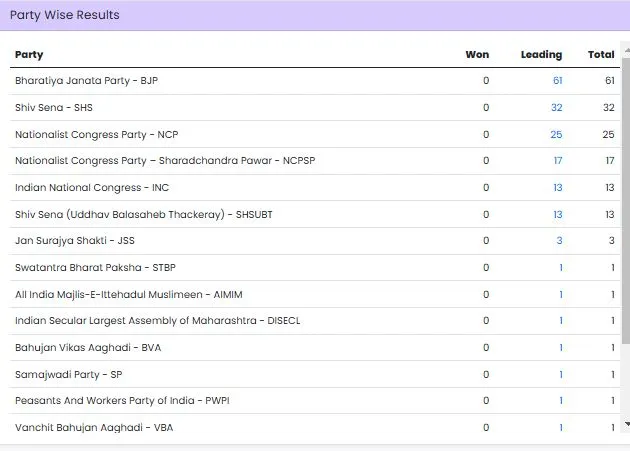The width and height of the screenshot is (630, 451).
Task: Open PWPI leading count link
Action: coord(560,401)
